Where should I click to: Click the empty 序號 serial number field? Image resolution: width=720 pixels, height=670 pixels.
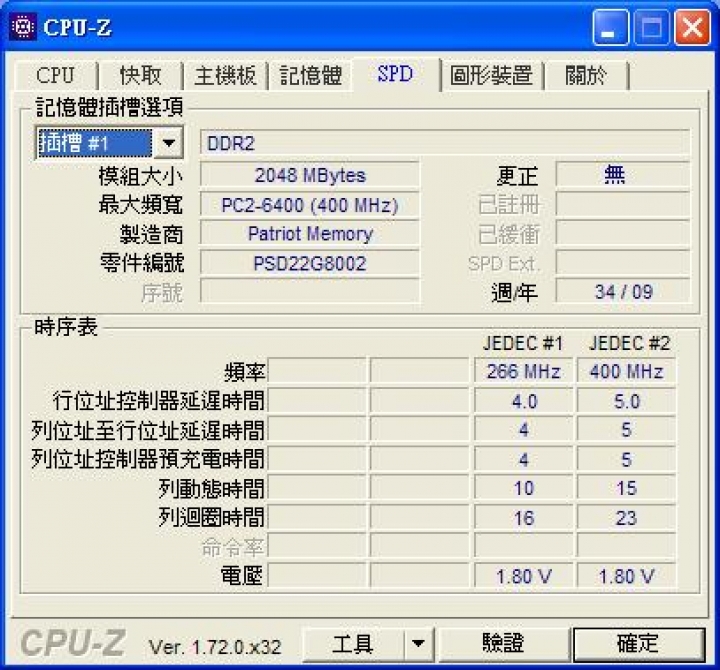310,292
